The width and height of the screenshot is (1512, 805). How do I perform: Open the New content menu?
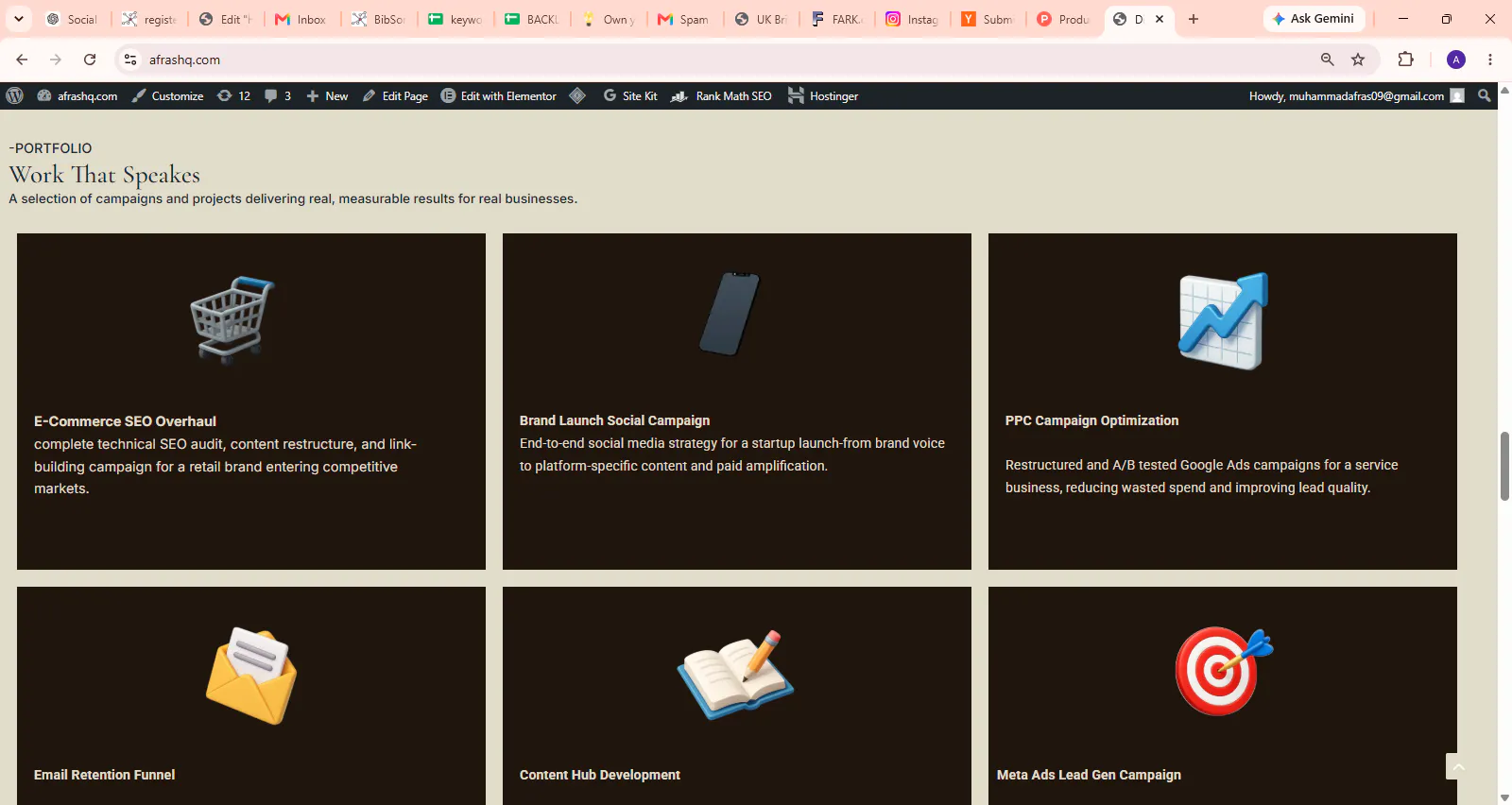pyautogui.click(x=327, y=95)
